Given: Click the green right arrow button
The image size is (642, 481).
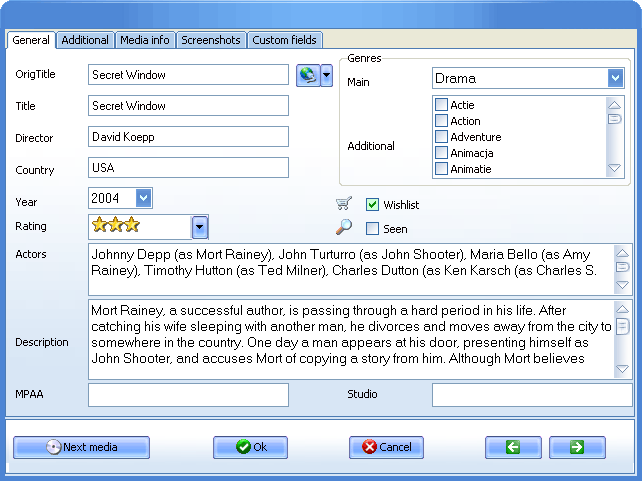Looking at the screenshot, I should click(x=577, y=447).
